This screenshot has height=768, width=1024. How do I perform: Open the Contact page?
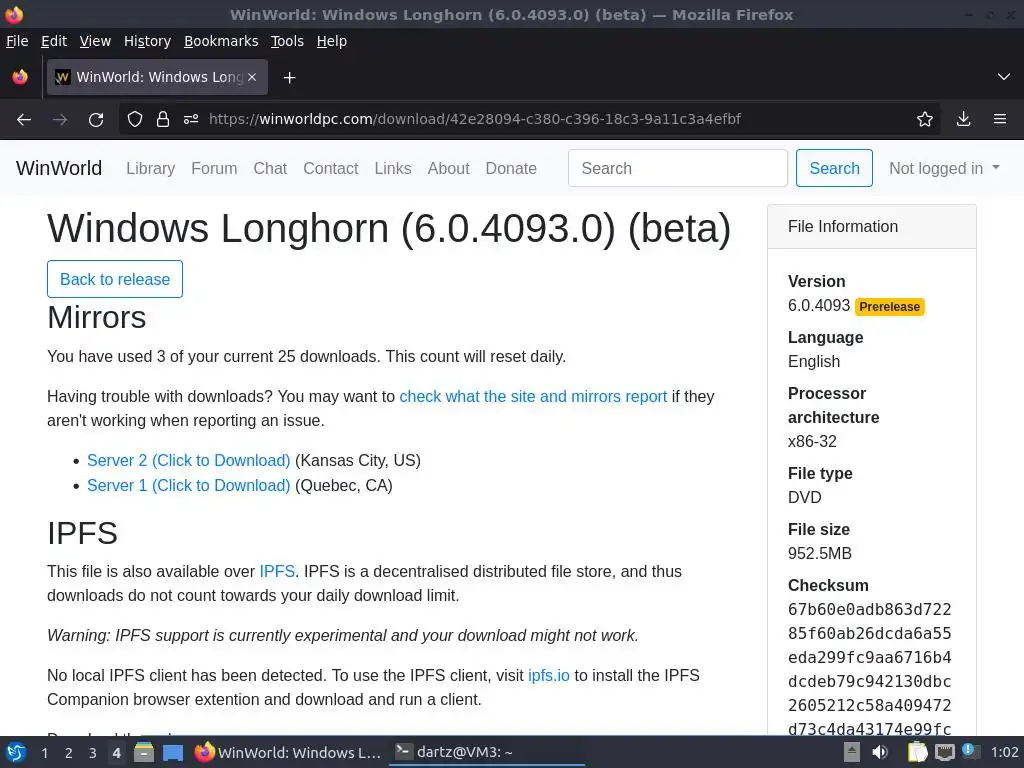(330, 168)
